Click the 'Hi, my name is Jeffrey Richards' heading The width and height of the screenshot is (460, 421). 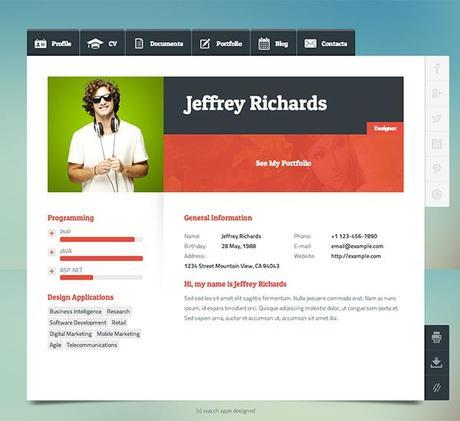click(x=235, y=284)
